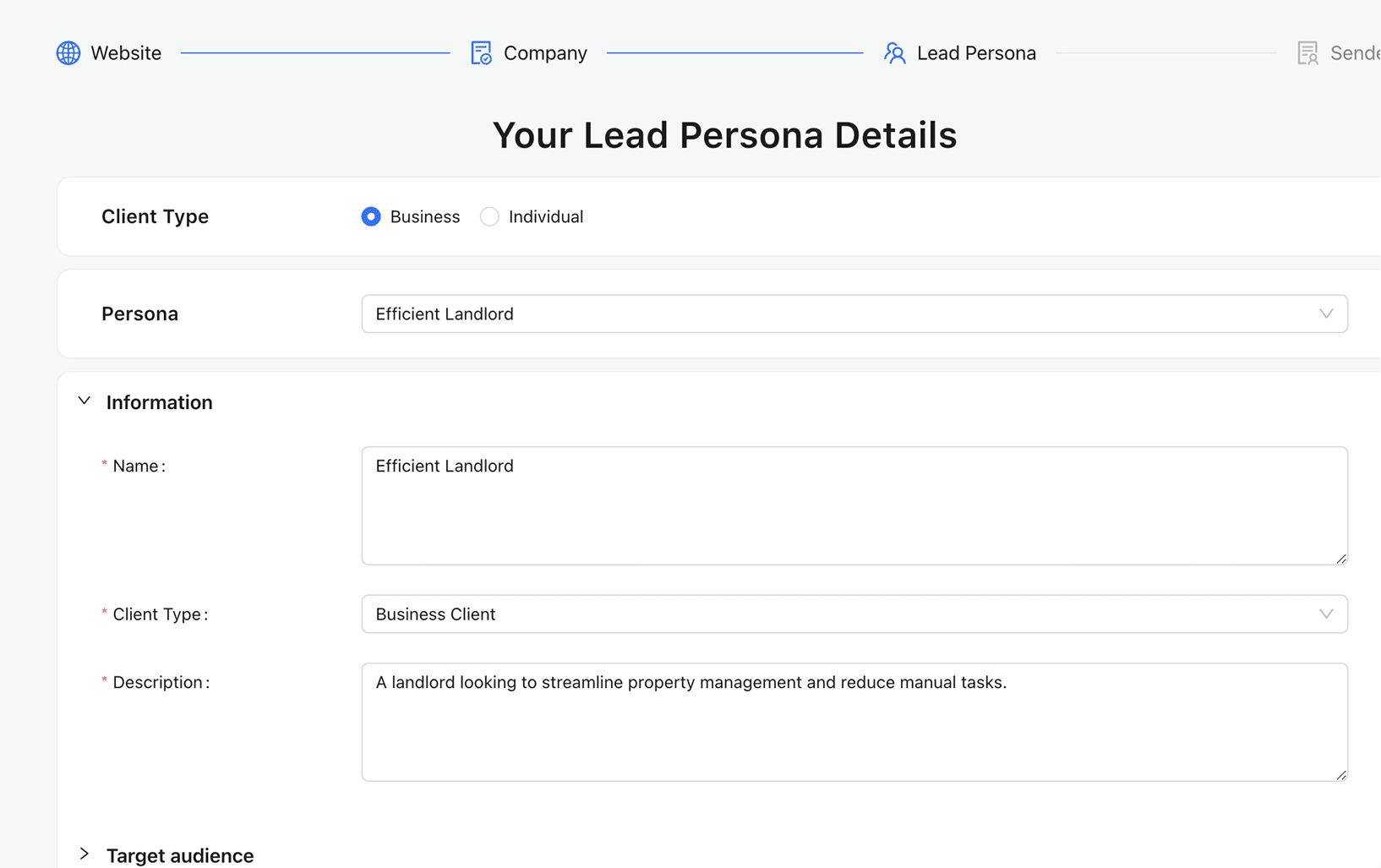Click the Lead Persona people icon
The image size is (1381, 868).
[894, 53]
